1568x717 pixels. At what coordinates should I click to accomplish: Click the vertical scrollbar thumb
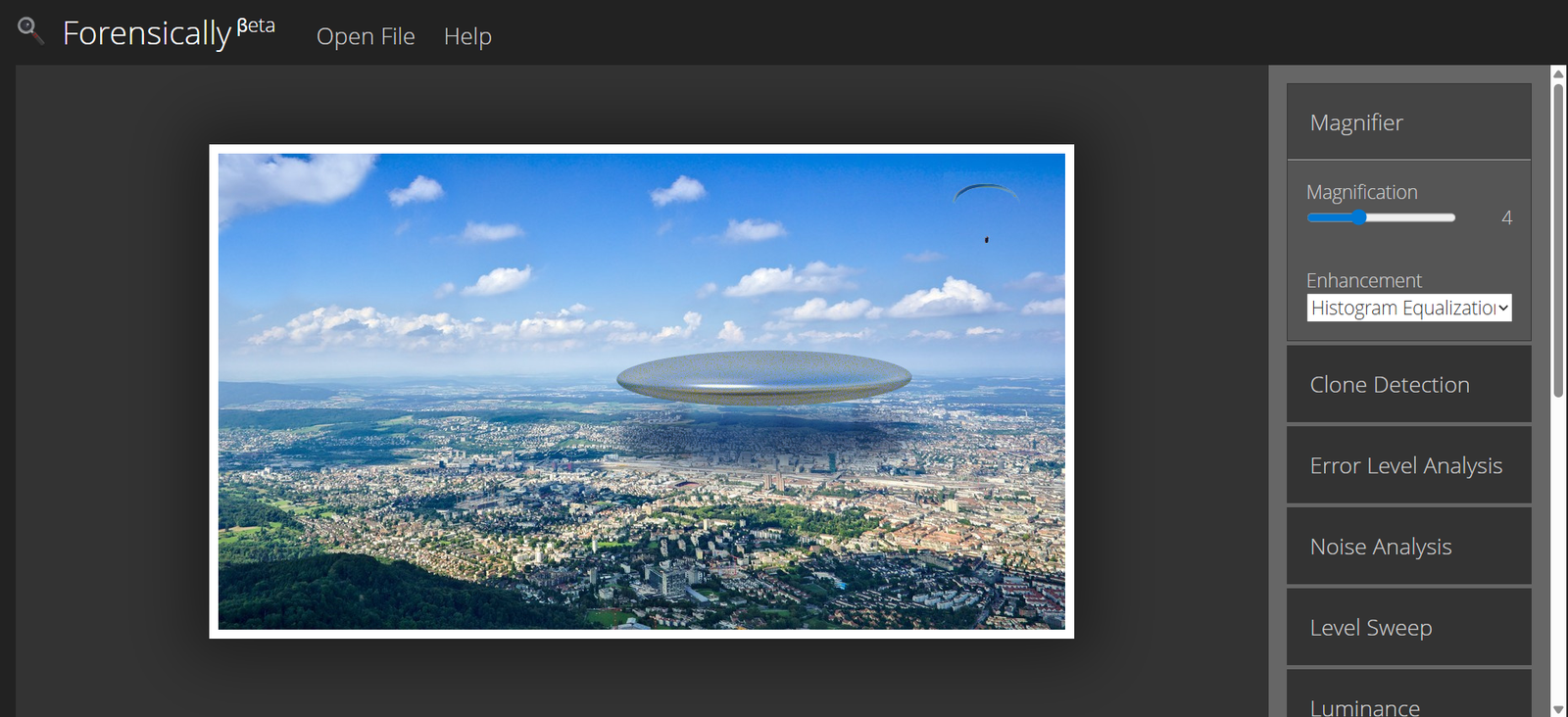click(1558, 240)
